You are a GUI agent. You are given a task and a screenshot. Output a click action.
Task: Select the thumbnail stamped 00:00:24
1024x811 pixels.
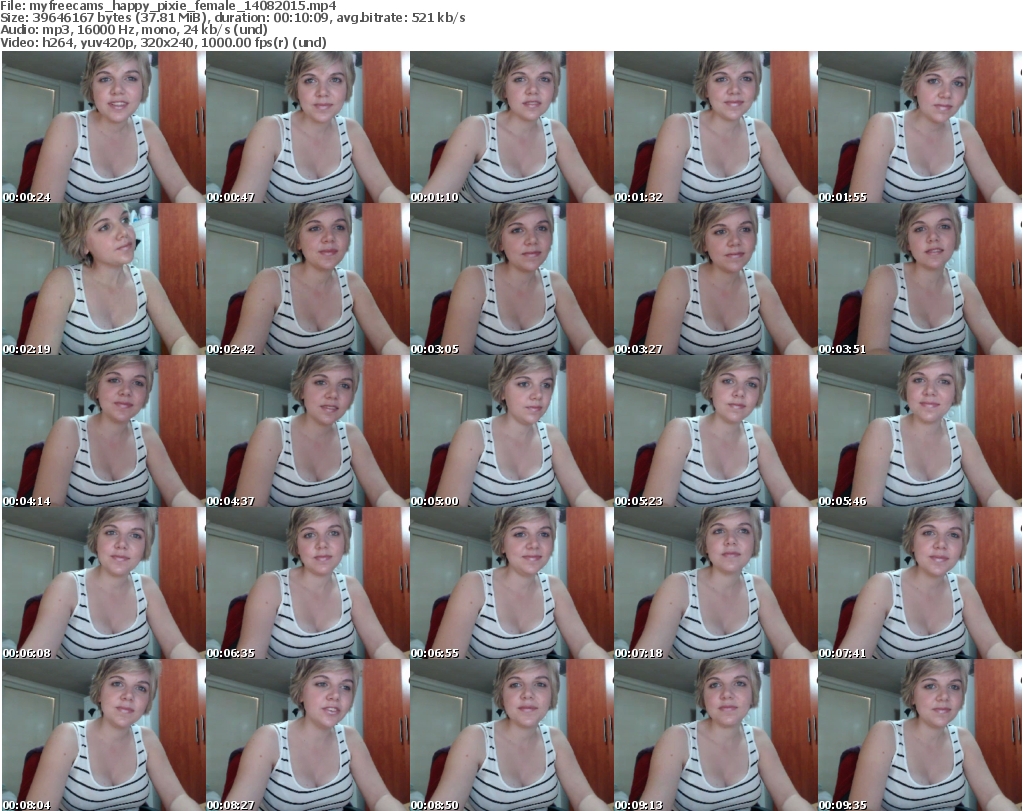coord(104,127)
